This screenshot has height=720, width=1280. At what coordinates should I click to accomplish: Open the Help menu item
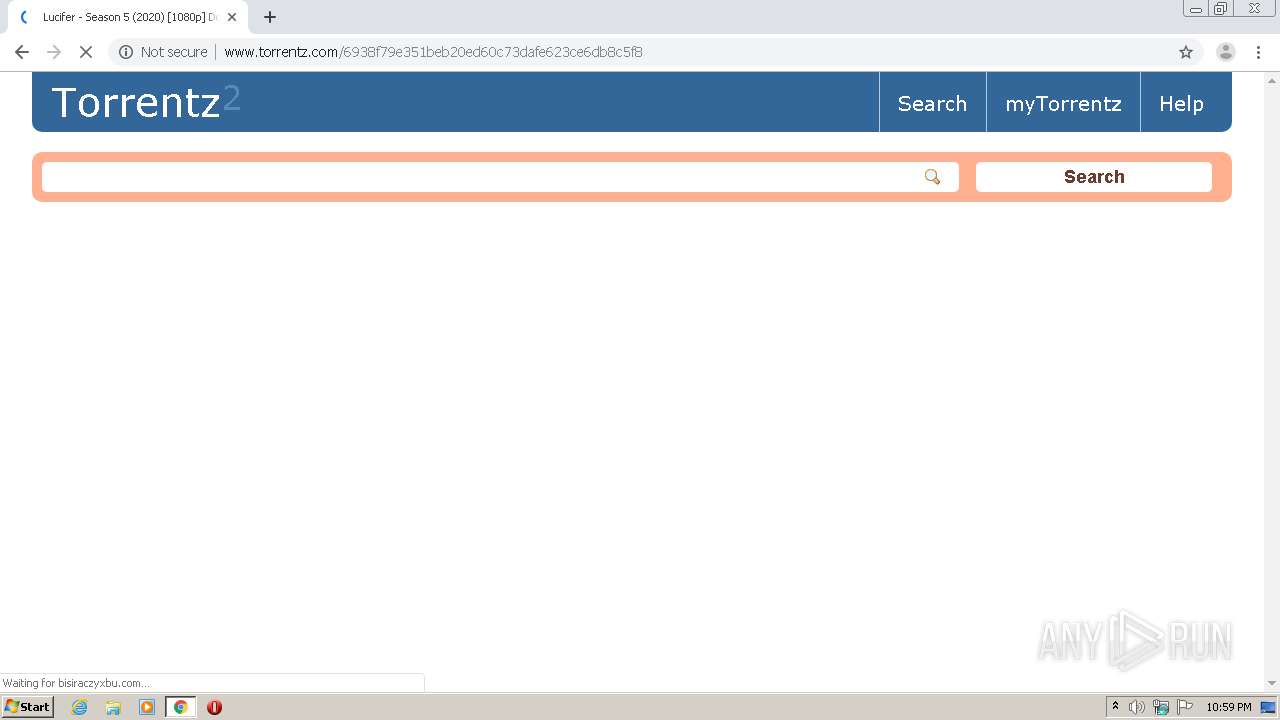point(1181,103)
